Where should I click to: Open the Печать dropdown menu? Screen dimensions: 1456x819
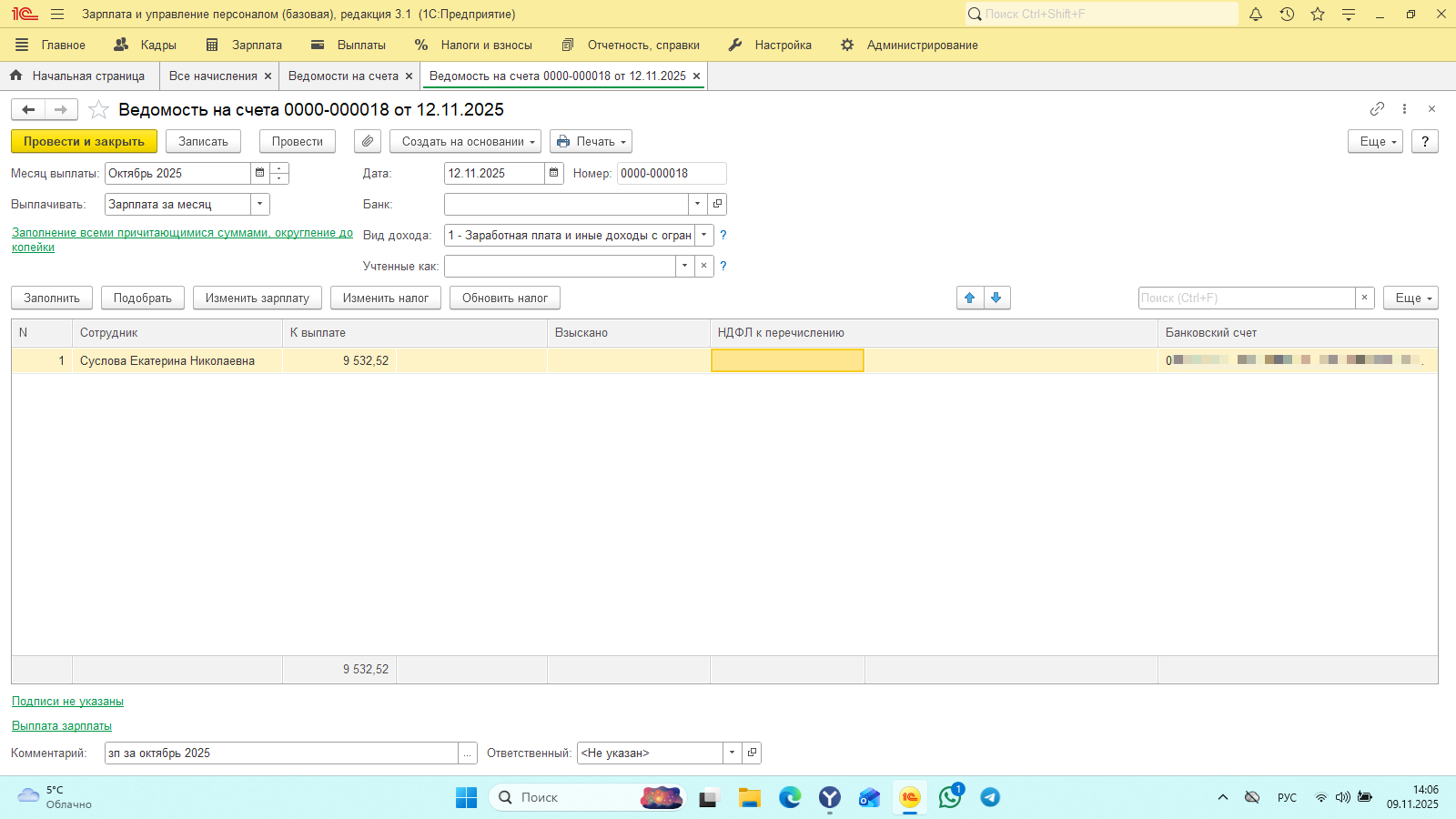(x=591, y=141)
